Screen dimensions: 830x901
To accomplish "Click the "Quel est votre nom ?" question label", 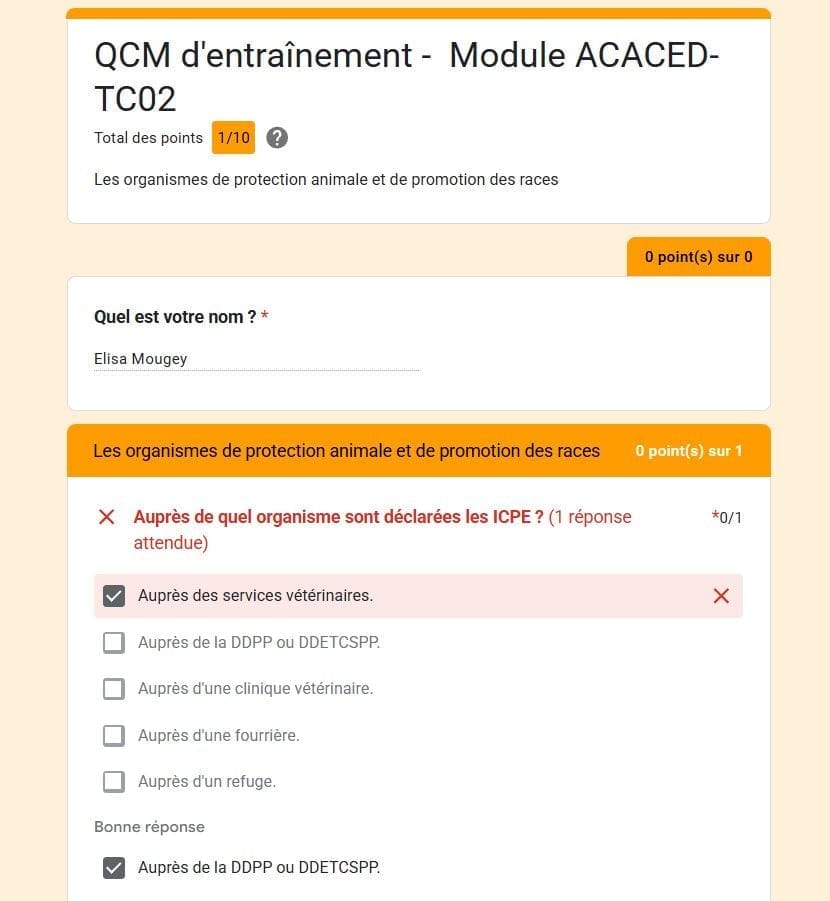I will pos(175,317).
